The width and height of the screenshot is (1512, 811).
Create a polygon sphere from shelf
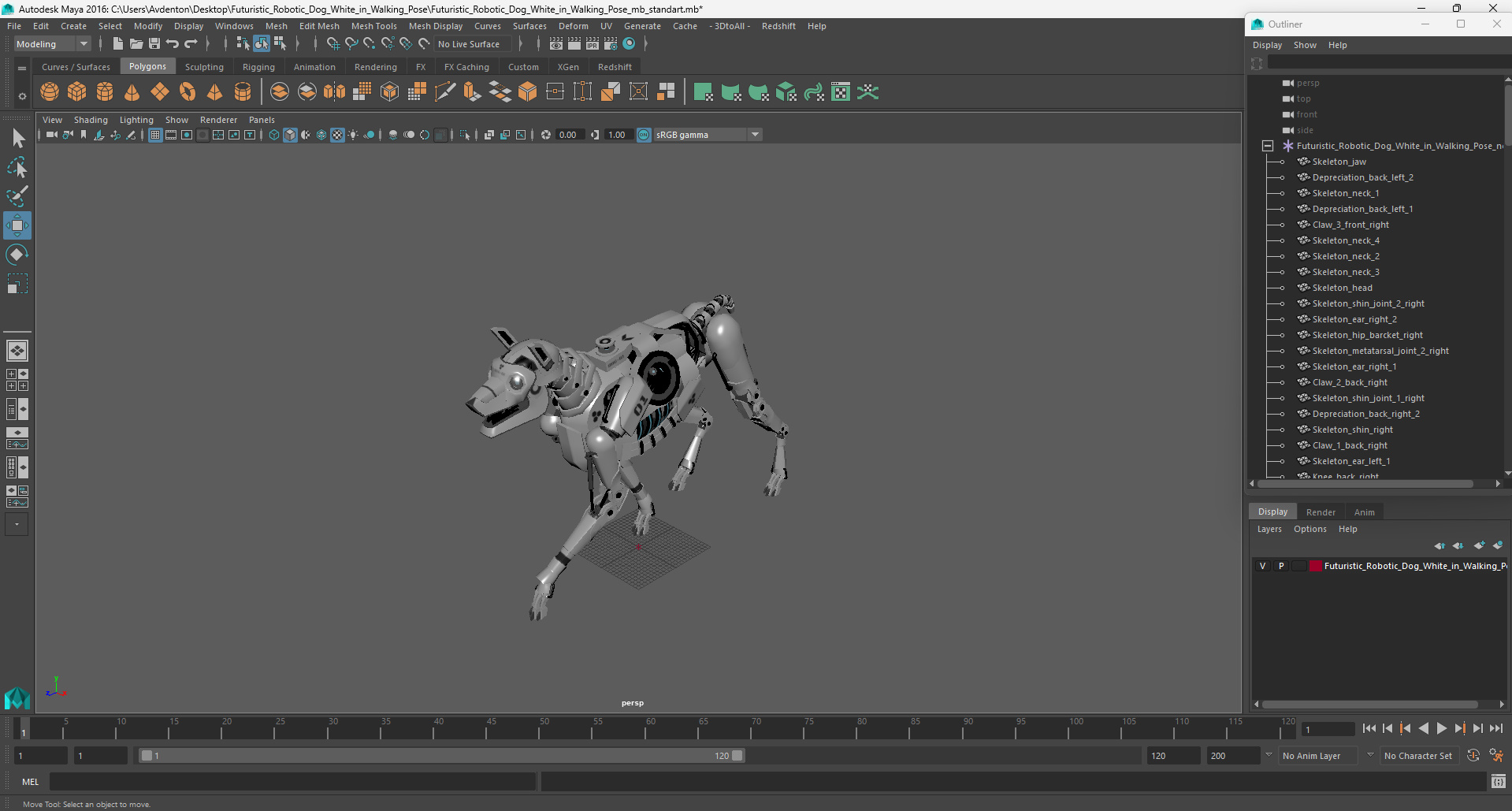click(x=50, y=92)
